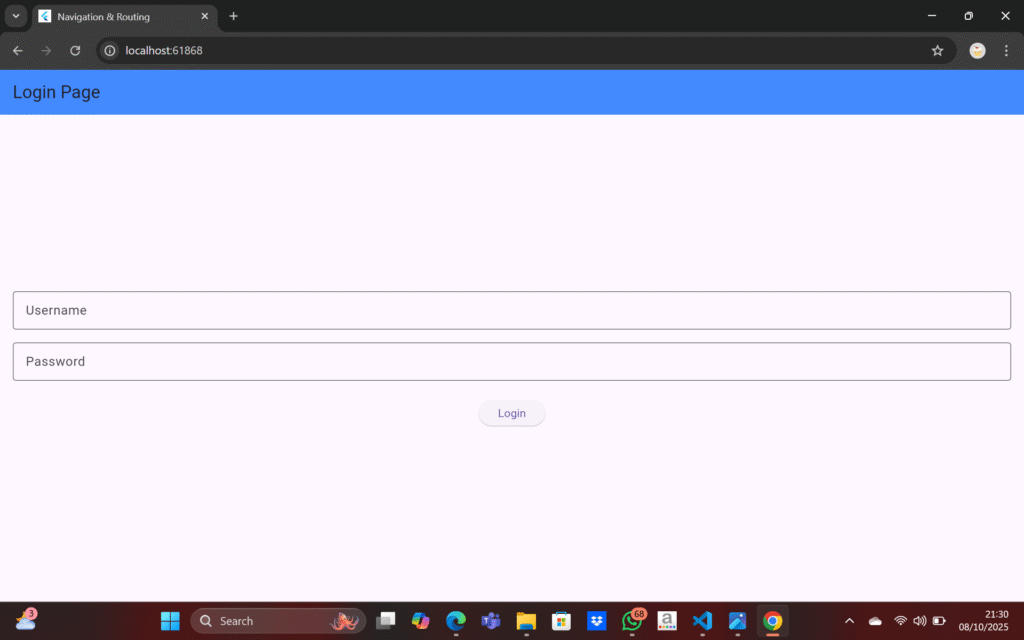Screen dimensions: 1024x640
Task: Open Visual Studio Code from the taskbar
Action: coord(702,621)
